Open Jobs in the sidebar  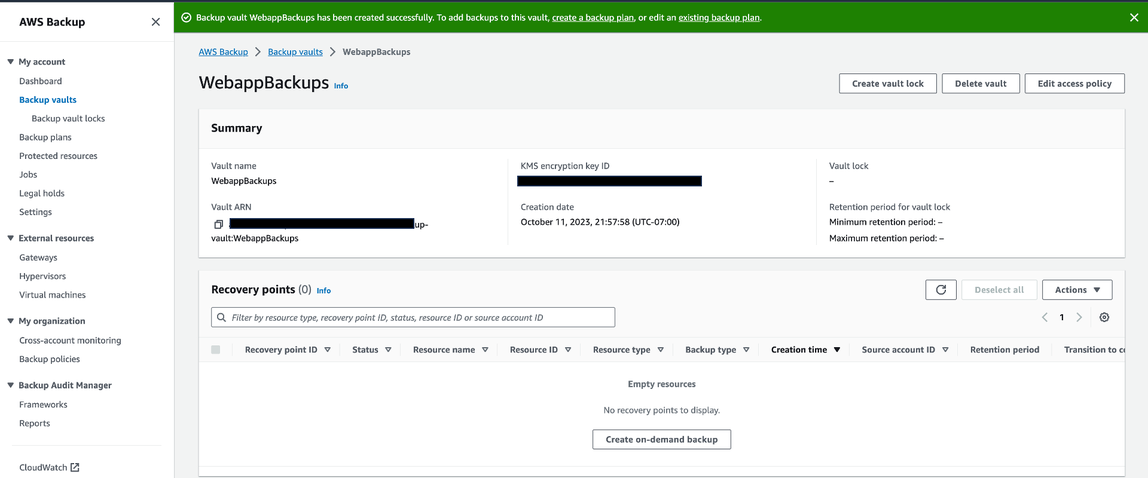click(x=28, y=175)
